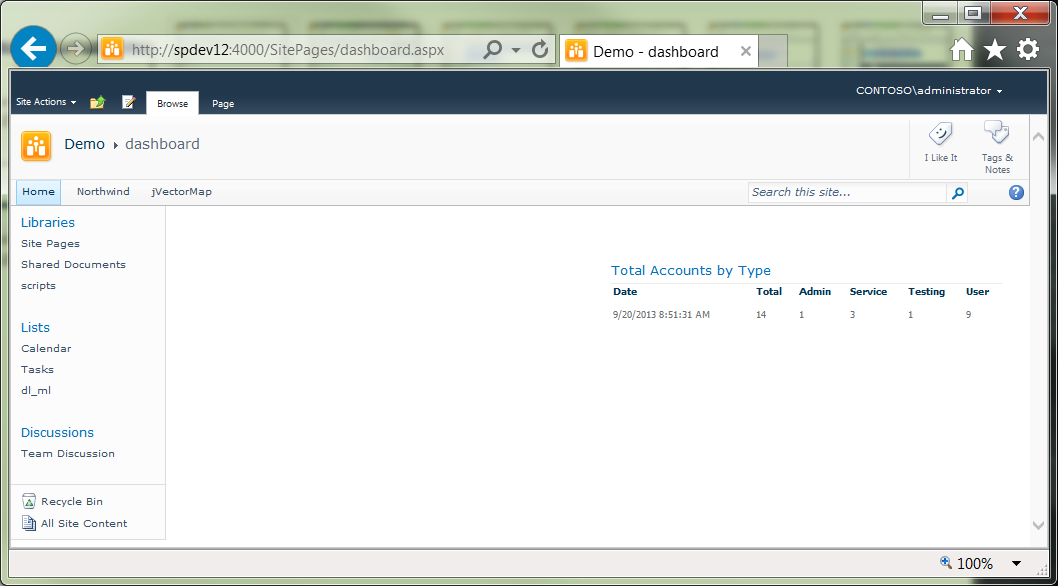
Task: Close the Demo - dashboard tab
Action: (746, 51)
